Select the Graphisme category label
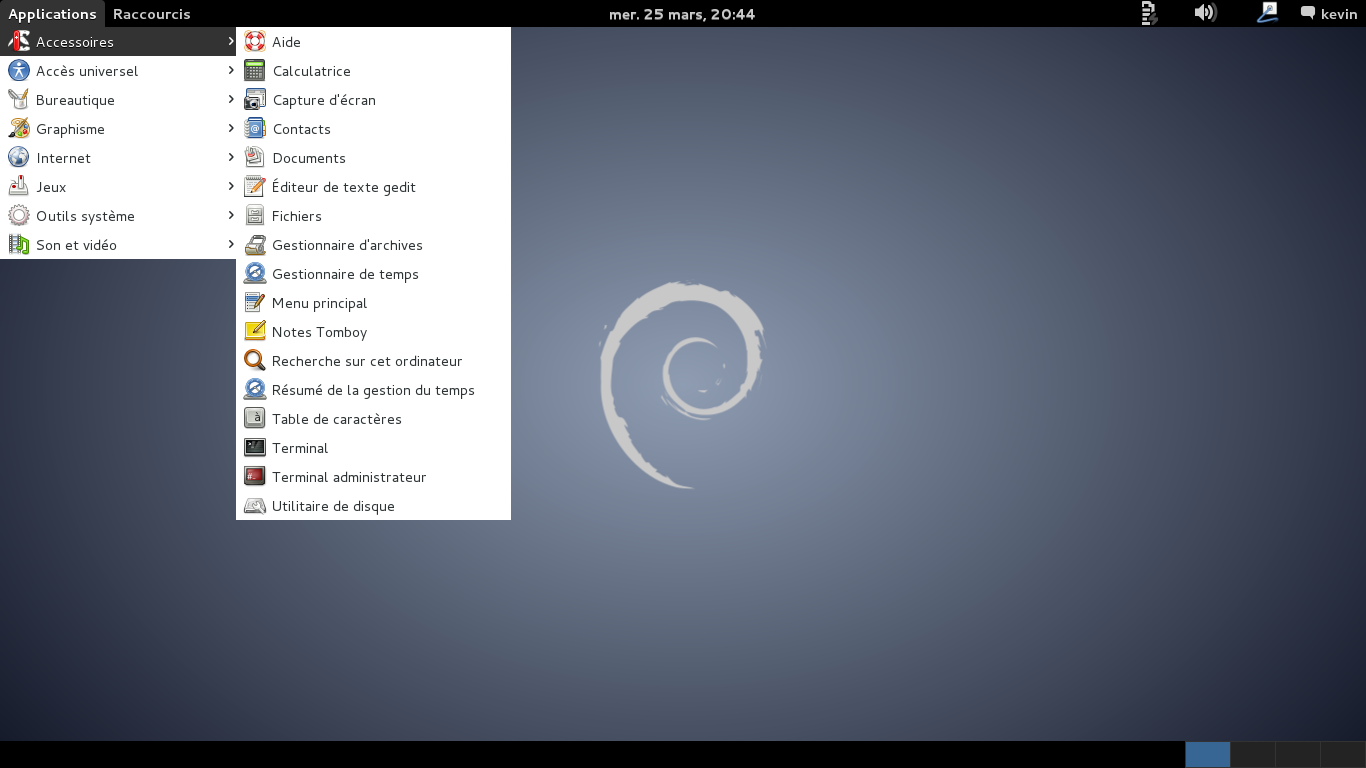Image resolution: width=1366 pixels, height=768 pixels. click(70, 129)
